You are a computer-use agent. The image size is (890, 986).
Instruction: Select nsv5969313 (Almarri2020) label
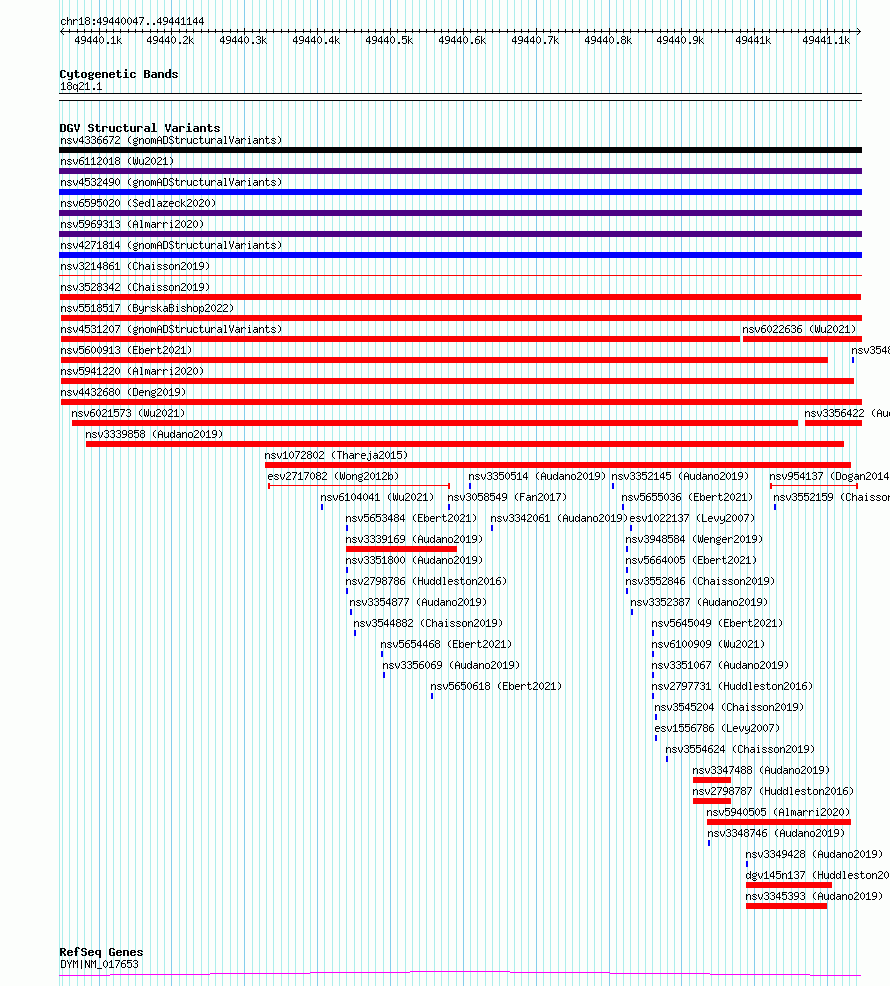tap(132, 224)
